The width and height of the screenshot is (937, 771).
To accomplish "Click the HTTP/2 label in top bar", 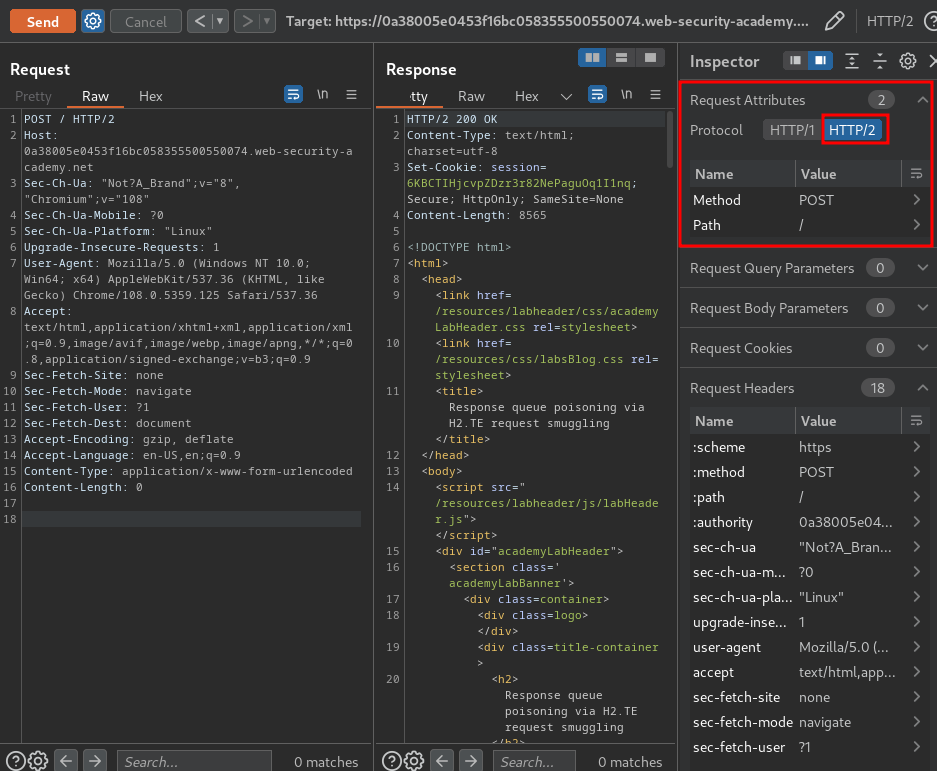I will click(889, 22).
